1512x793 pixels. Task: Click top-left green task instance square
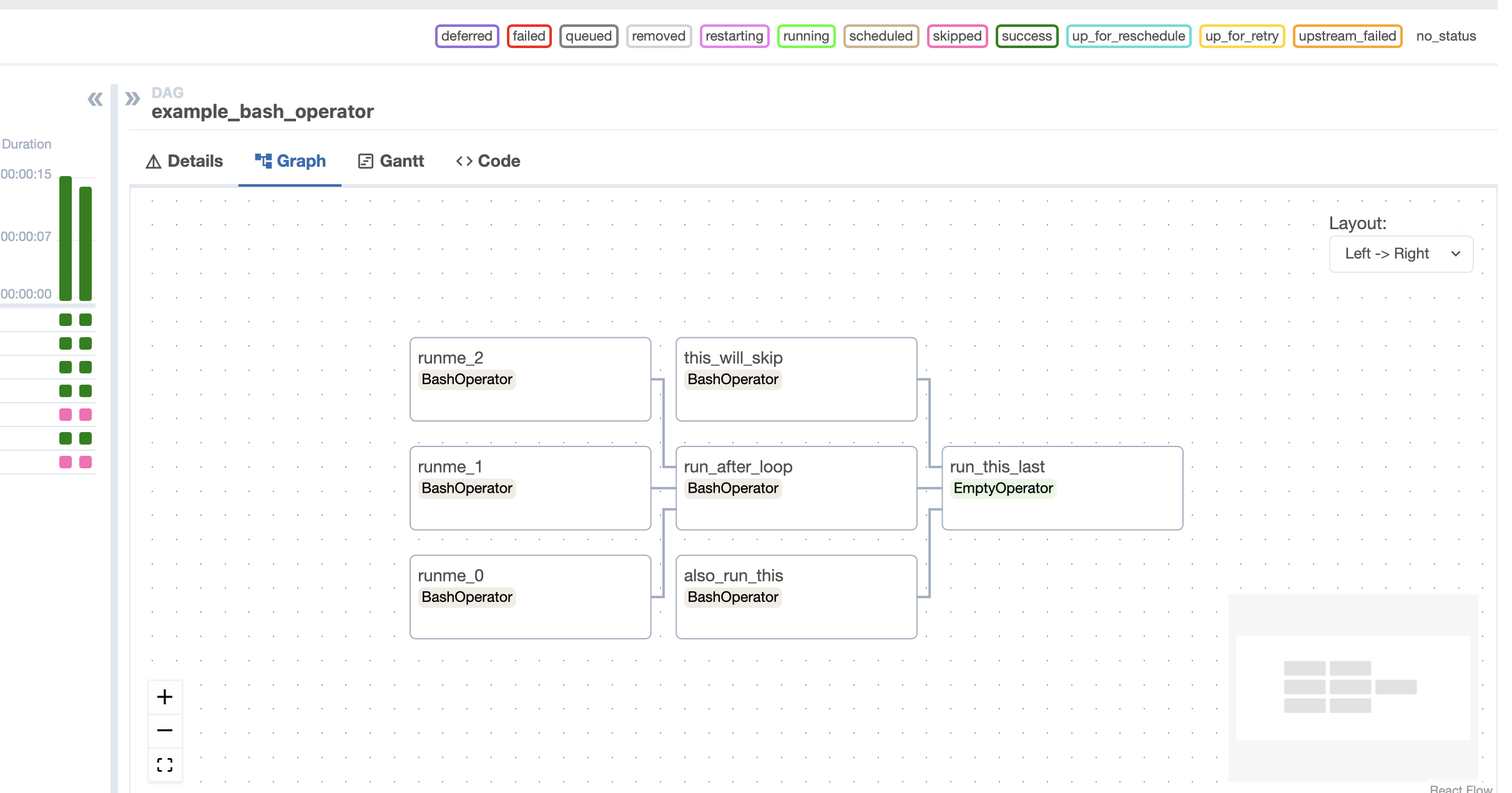66,320
